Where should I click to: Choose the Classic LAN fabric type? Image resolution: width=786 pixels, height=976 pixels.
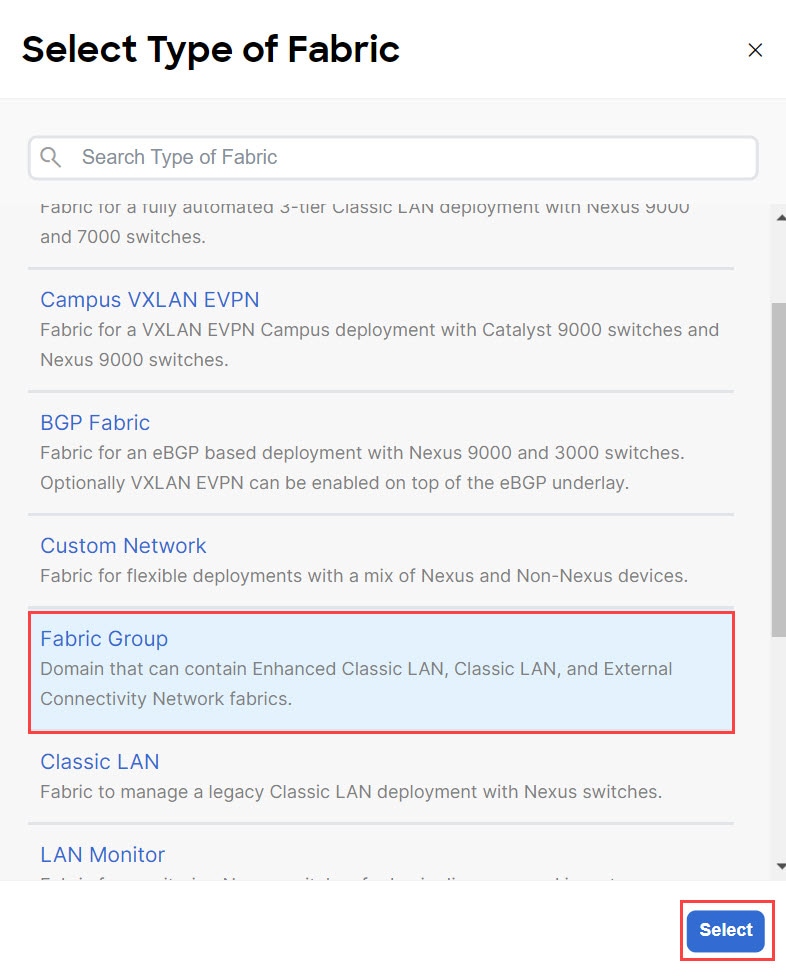pyautogui.click(x=100, y=761)
